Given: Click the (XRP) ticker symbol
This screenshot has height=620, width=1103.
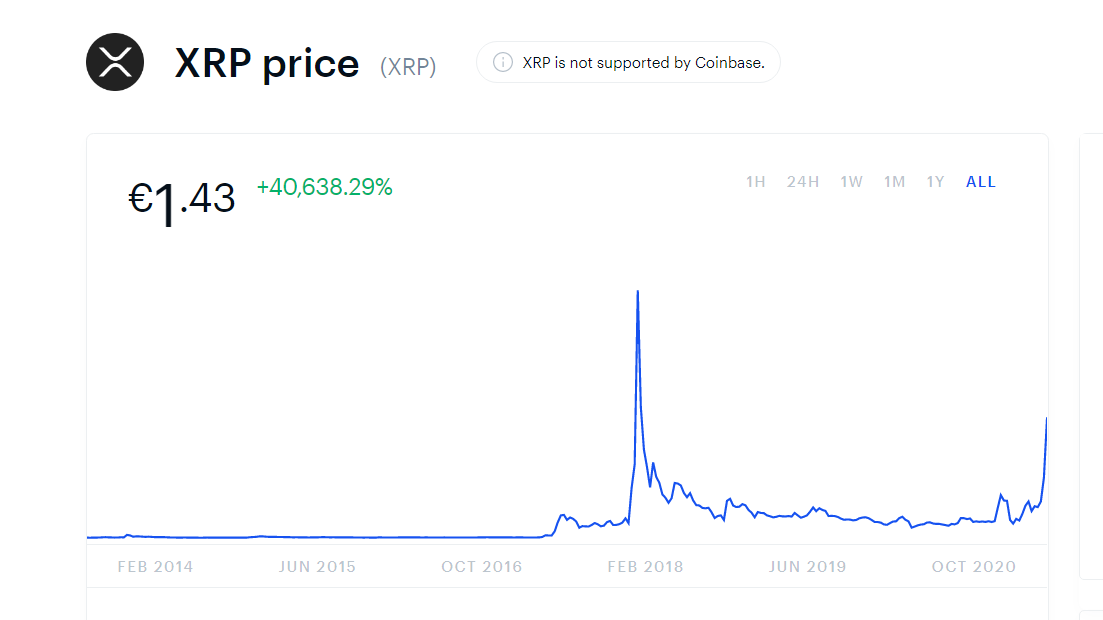Looking at the screenshot, I should [x=408, y=67].
